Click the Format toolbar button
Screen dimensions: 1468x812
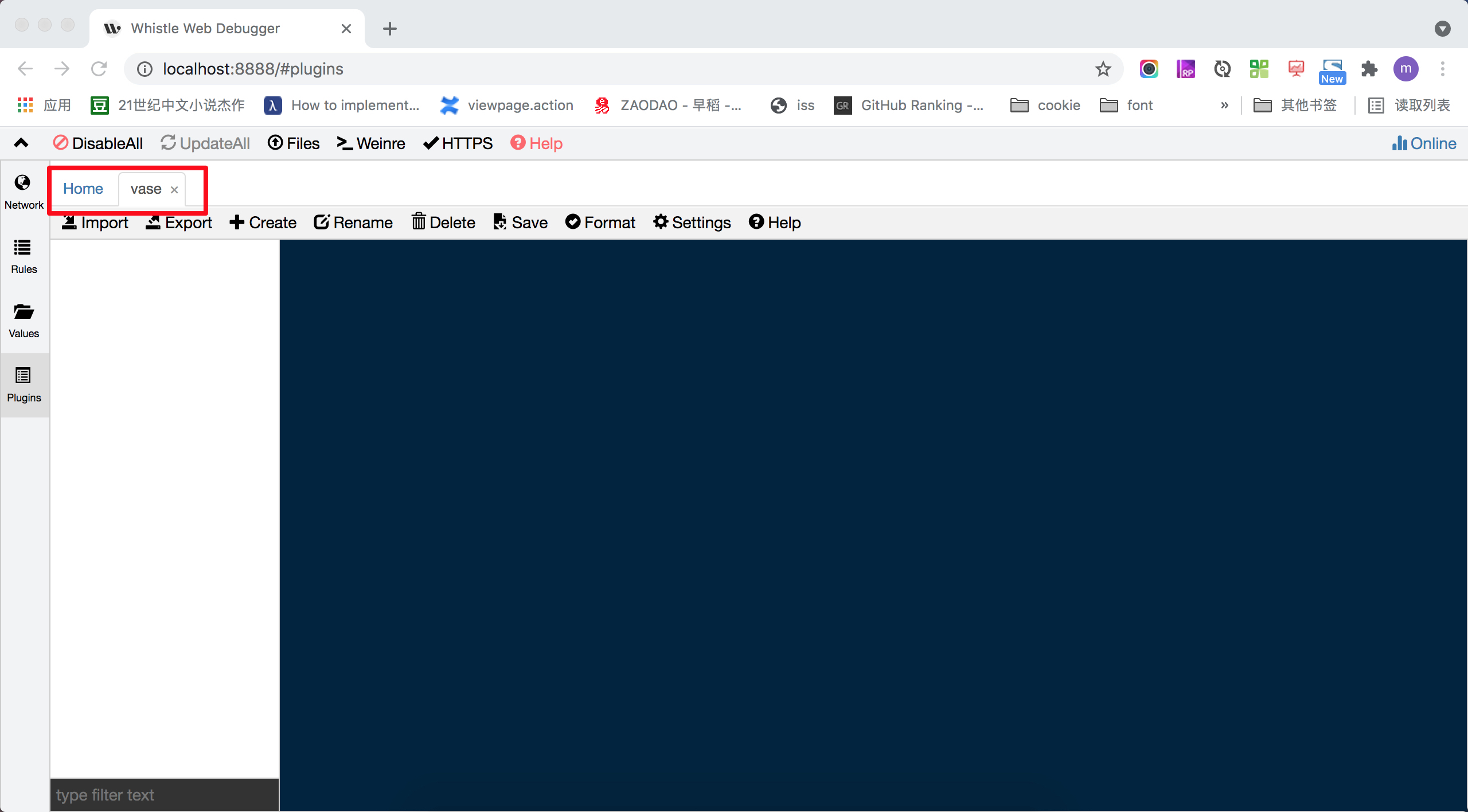(x=600, y=222)
